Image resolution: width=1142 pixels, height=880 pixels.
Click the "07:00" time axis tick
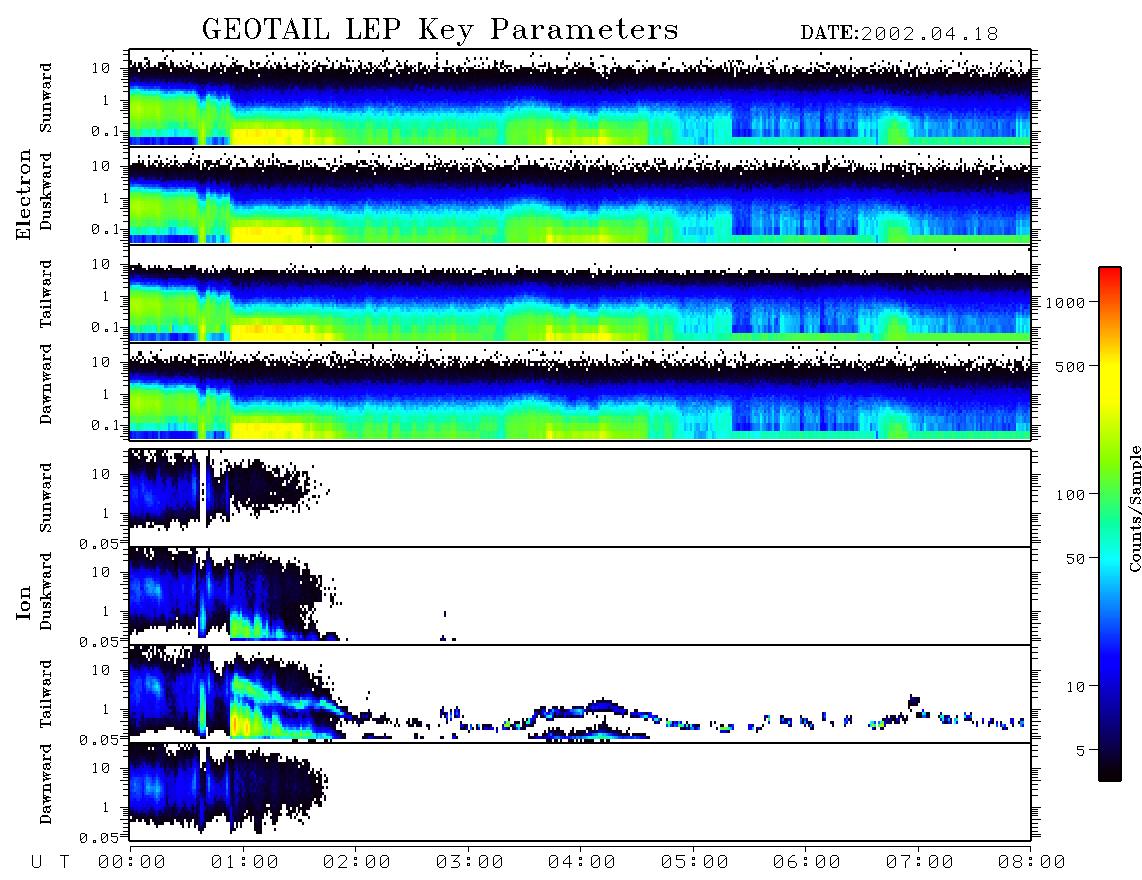(x=920, y=863)
